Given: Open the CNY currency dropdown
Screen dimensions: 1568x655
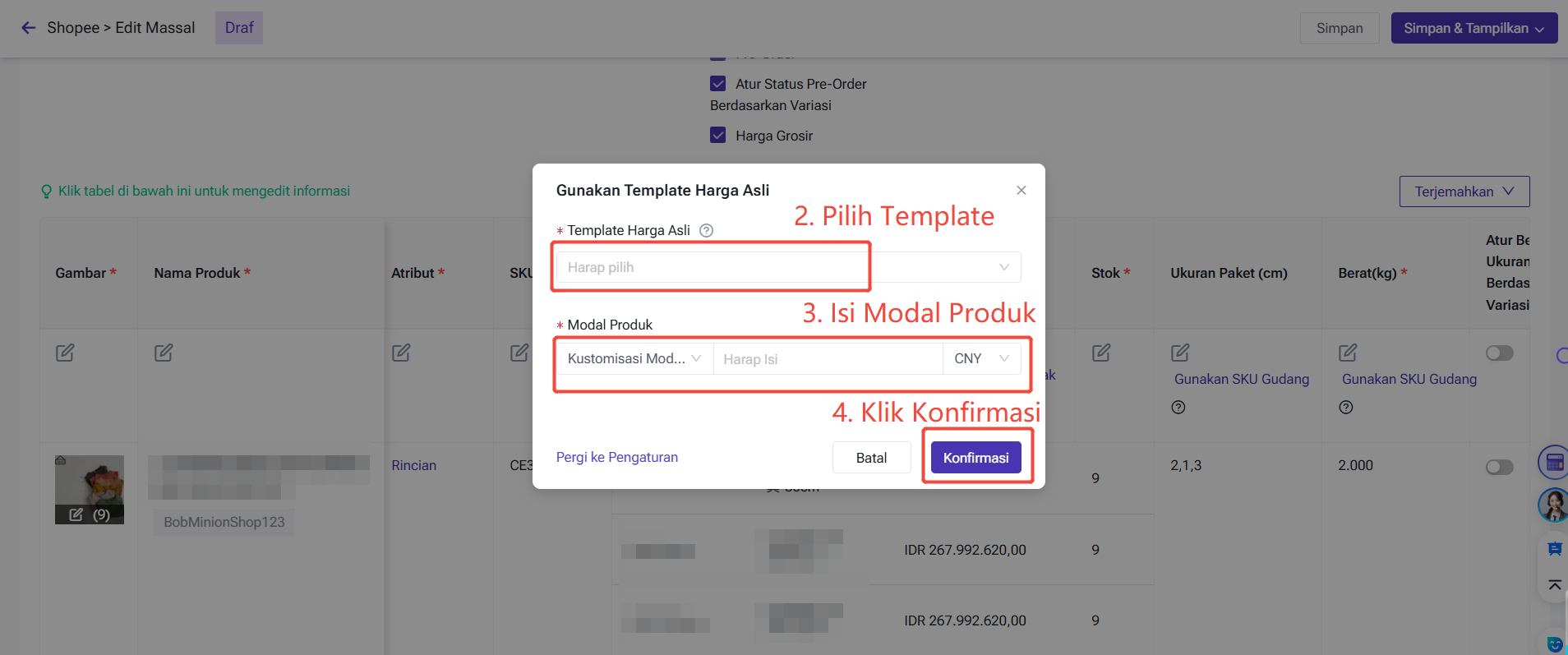Looking at the screenshot, I should click(x=981, y=359).
